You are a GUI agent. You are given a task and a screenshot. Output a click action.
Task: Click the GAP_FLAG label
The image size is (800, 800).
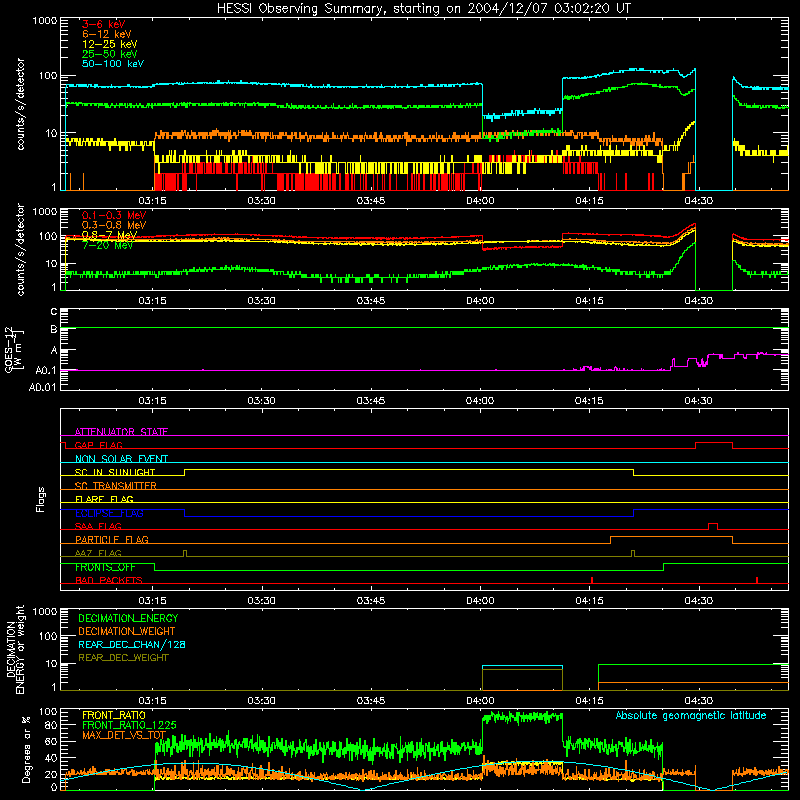coord(98,445)
